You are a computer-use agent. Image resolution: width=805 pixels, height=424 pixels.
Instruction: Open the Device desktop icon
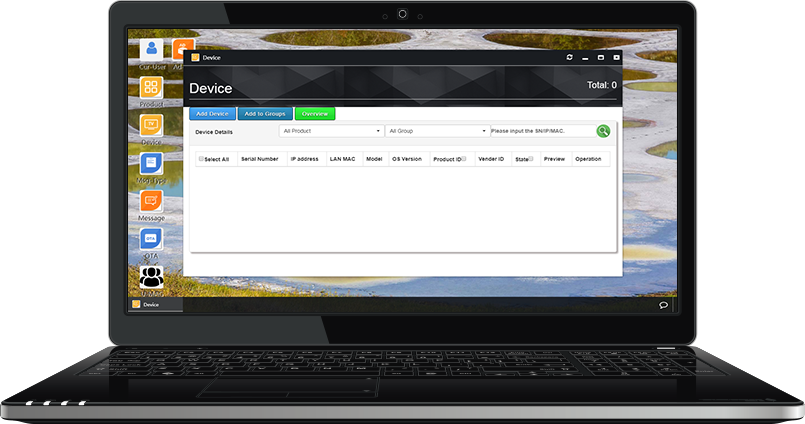pyautogui.click(x=151, y=126)
